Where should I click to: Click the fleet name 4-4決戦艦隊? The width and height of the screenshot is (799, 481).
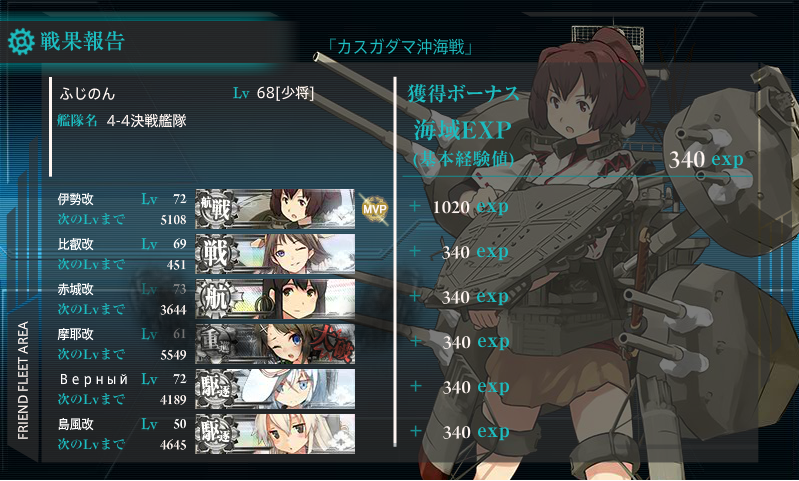(146, 121)
